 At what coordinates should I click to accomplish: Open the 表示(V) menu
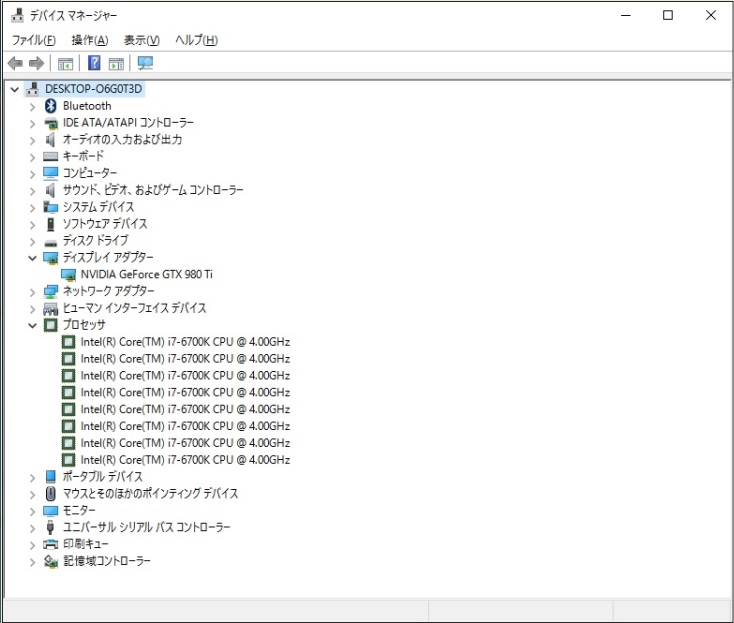[x=141, y=40]
